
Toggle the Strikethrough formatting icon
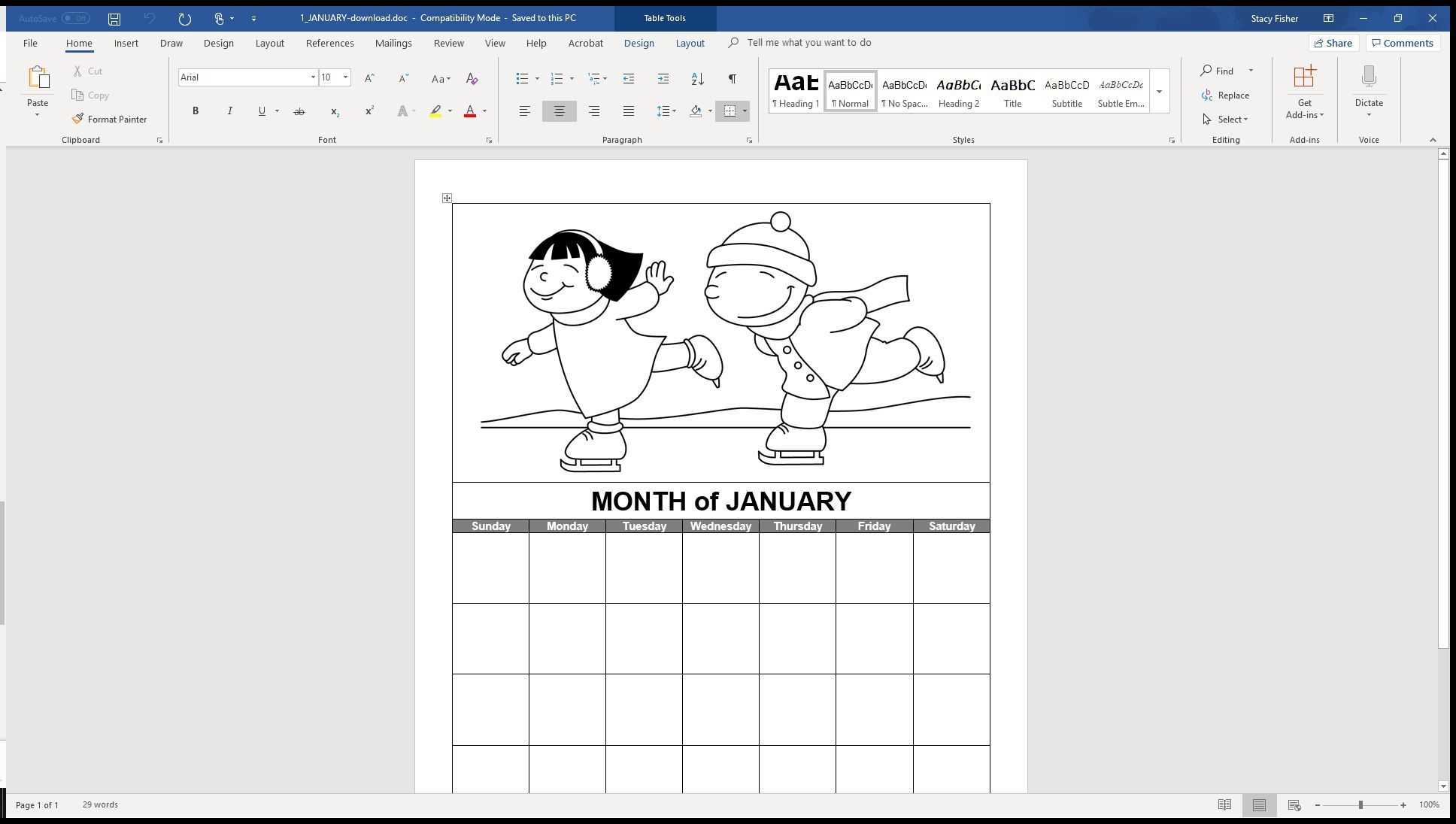tap(298, 111)
